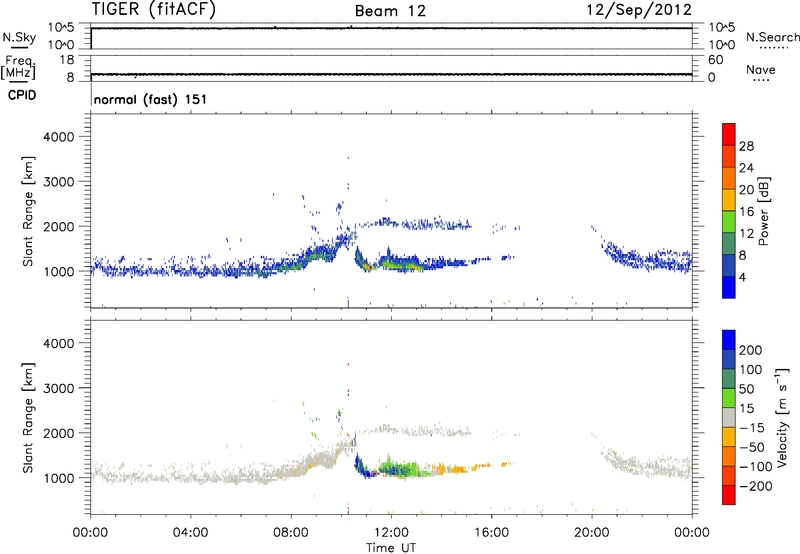Click the '04:00' time axis label

pyautogui.click(x=191, y=533)
